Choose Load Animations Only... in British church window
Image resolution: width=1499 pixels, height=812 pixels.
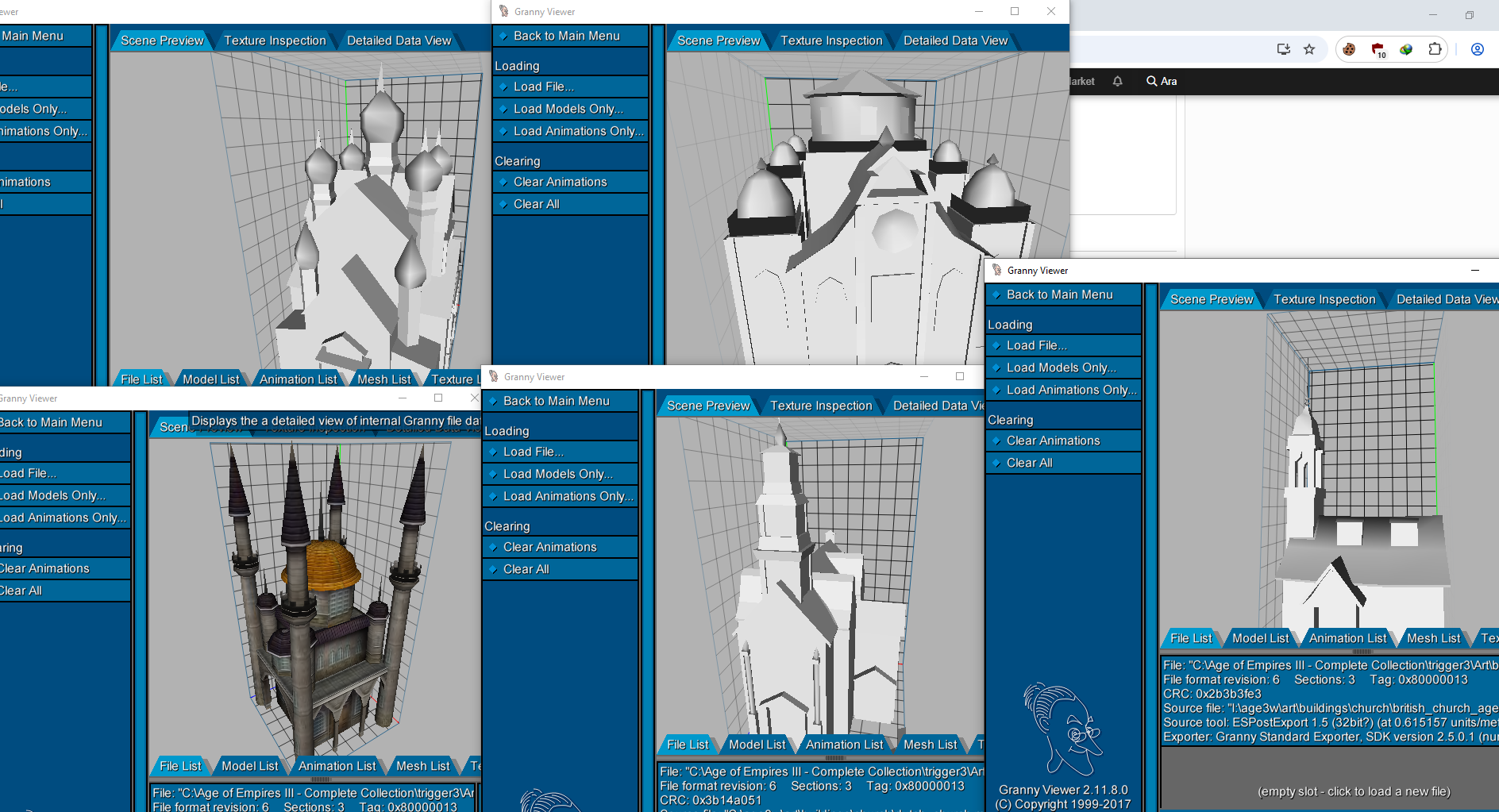(x=1063, y=390)
